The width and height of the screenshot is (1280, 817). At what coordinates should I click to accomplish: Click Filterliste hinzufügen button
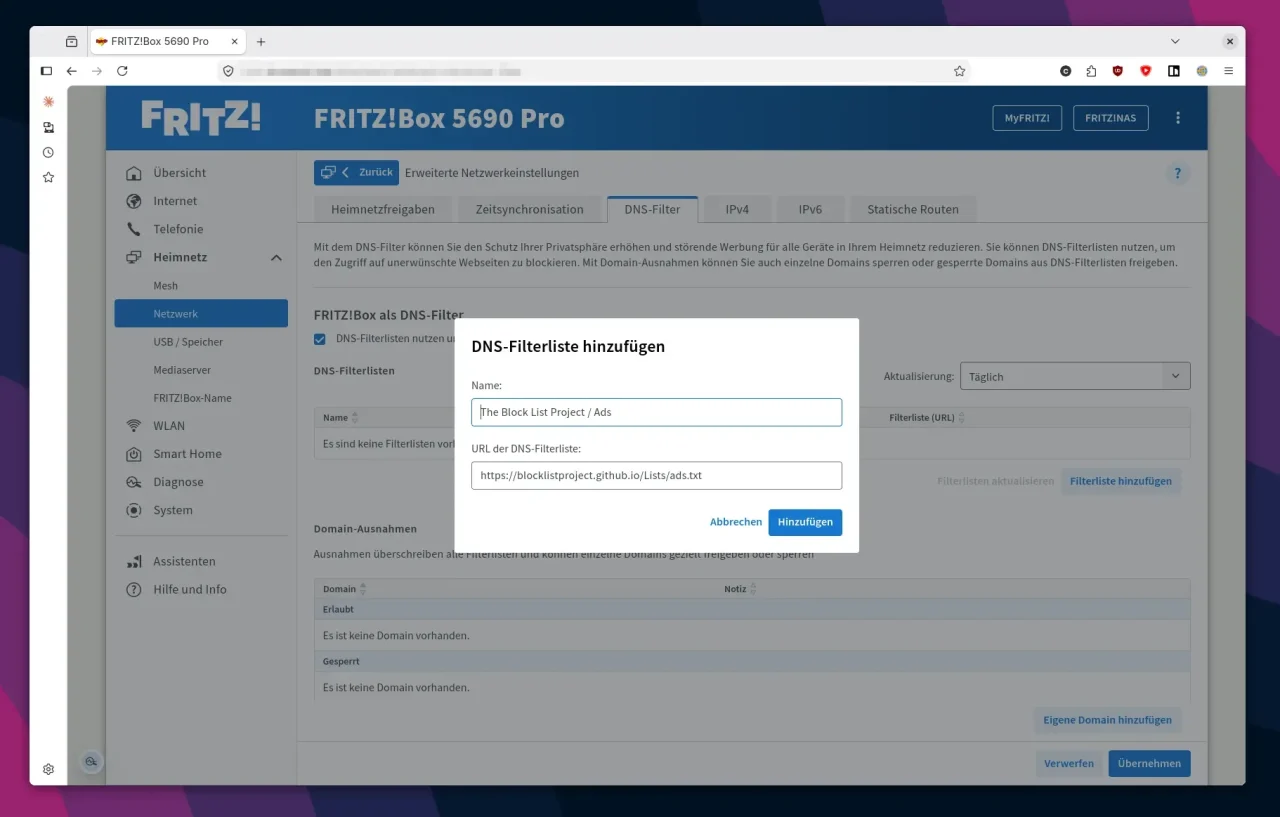coord(1121,481)
